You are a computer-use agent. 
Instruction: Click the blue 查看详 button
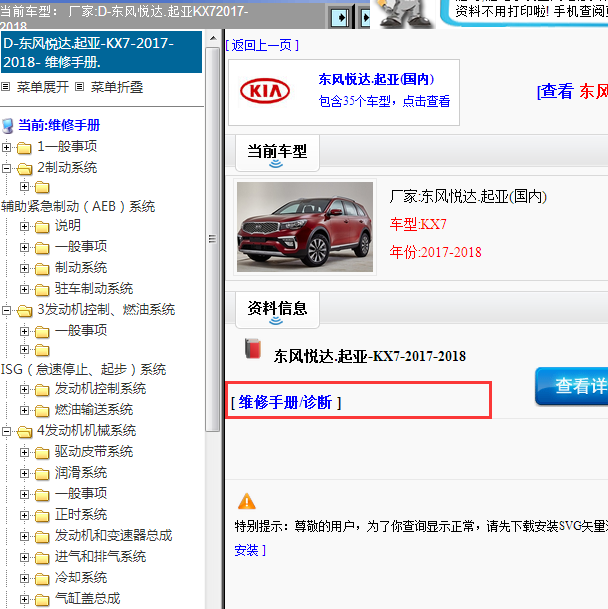[x=571, y=386]
